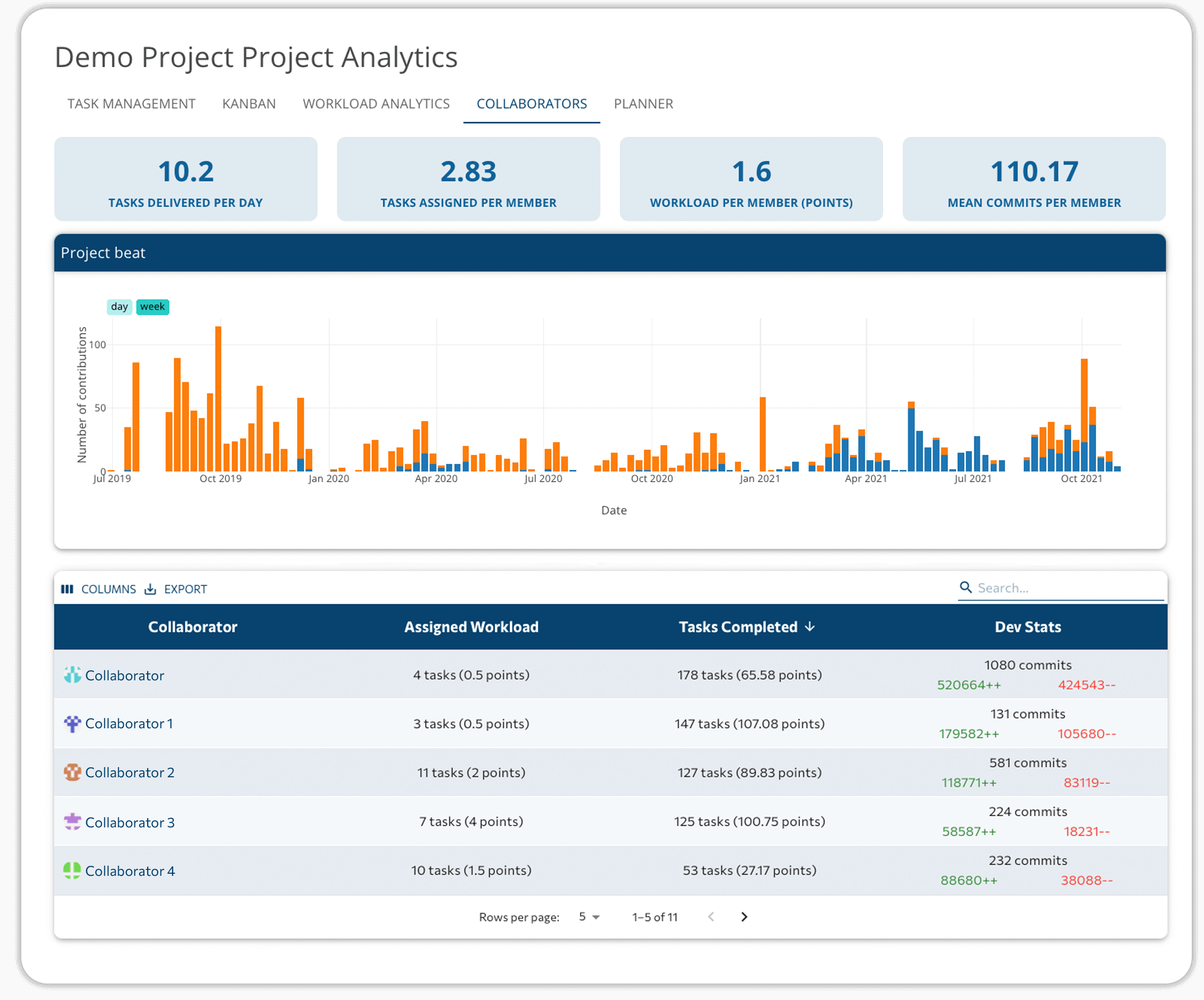The image size is (1204, 1000).
Task: Open the rows per page dropdown
Action: click(x=589, y=917)
